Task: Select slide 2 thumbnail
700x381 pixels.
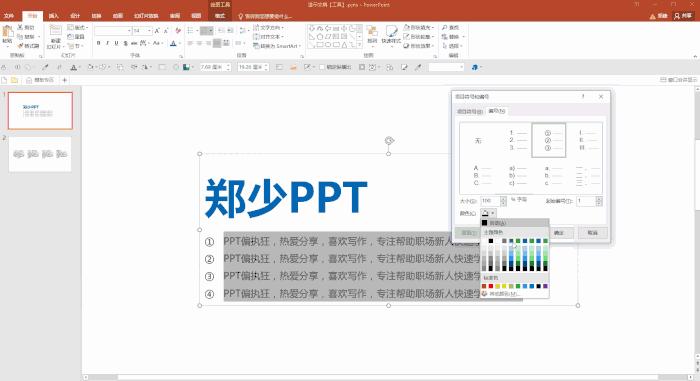Action: pos(40,154)
